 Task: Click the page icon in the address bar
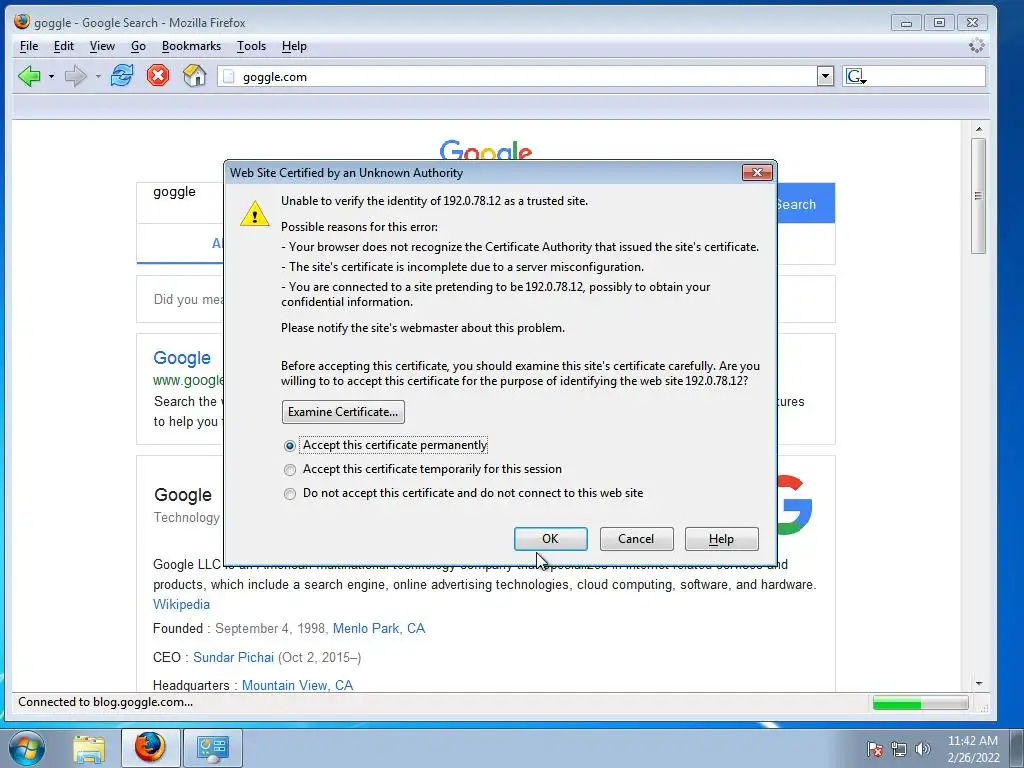[x=229, y=76]
